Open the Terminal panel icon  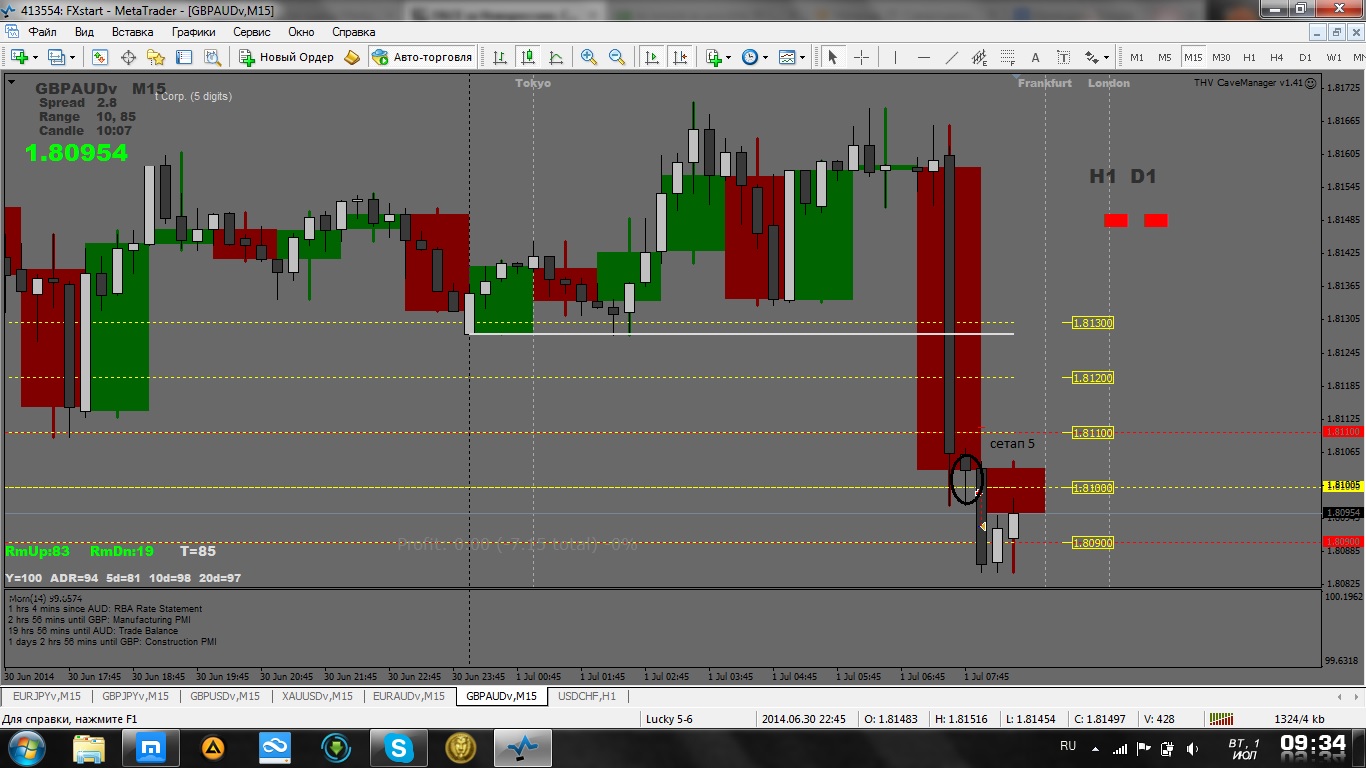pos(184,57)
